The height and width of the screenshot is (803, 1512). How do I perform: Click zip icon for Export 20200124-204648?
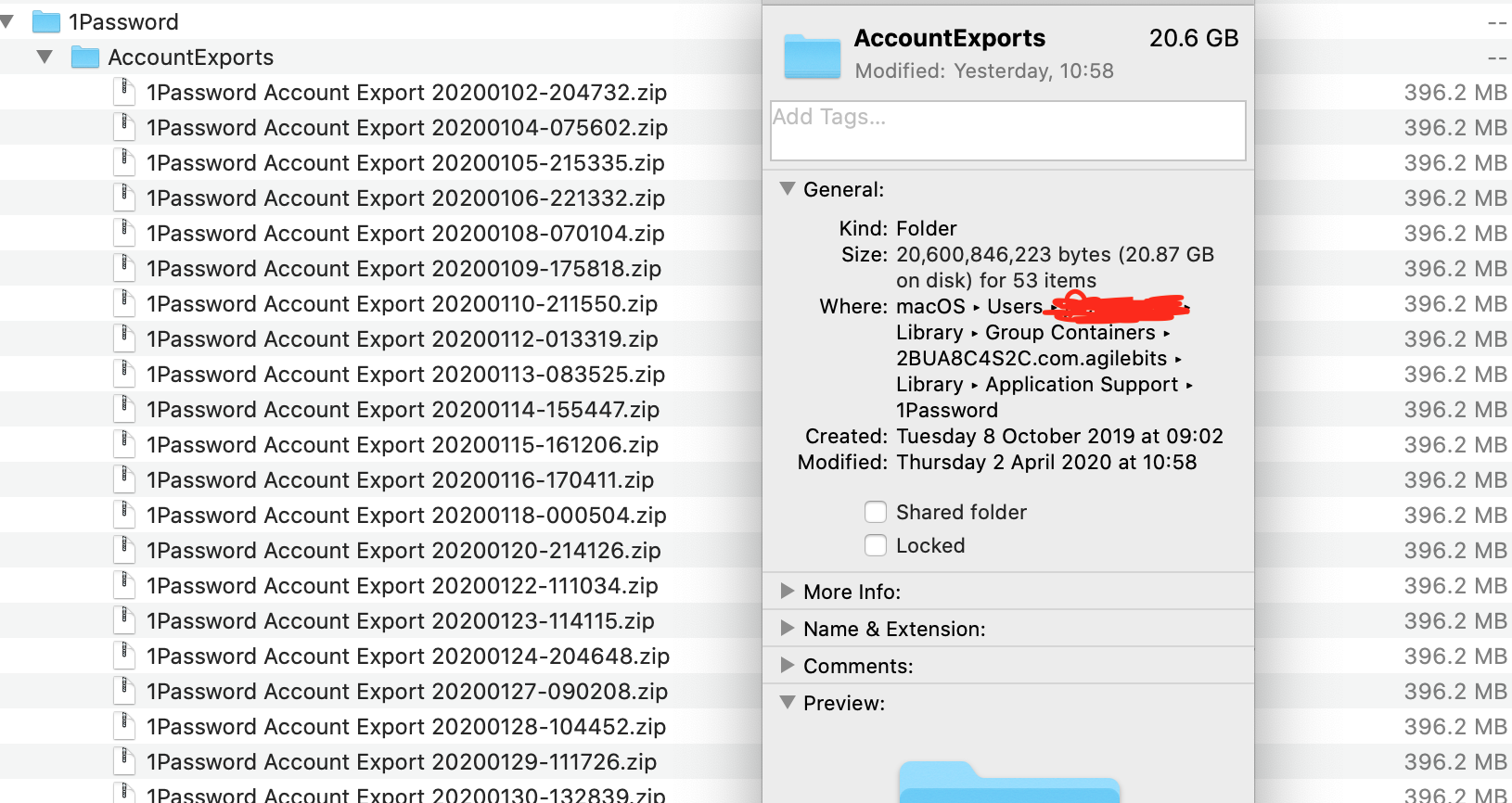[x=124, y=656]
